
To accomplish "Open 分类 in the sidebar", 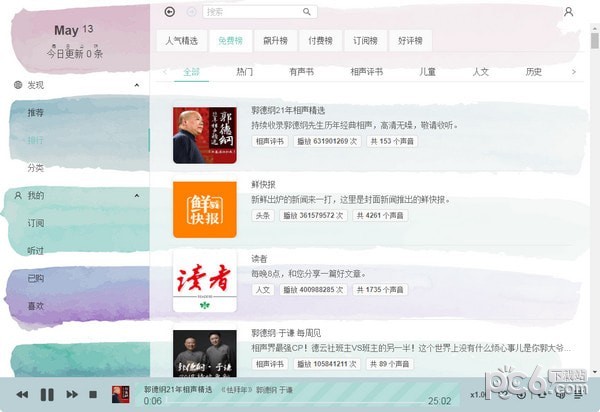I will [36, 168].
